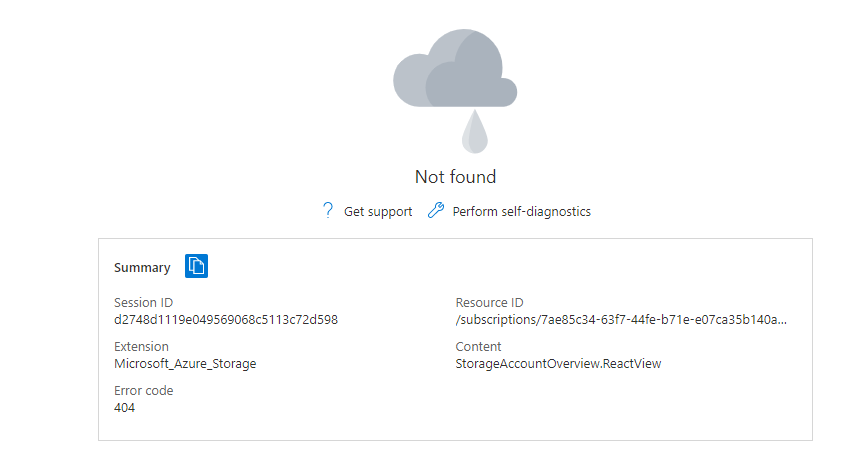Open the Get support link
Screen dimensions: 863x466
click(x=378, y=212)
